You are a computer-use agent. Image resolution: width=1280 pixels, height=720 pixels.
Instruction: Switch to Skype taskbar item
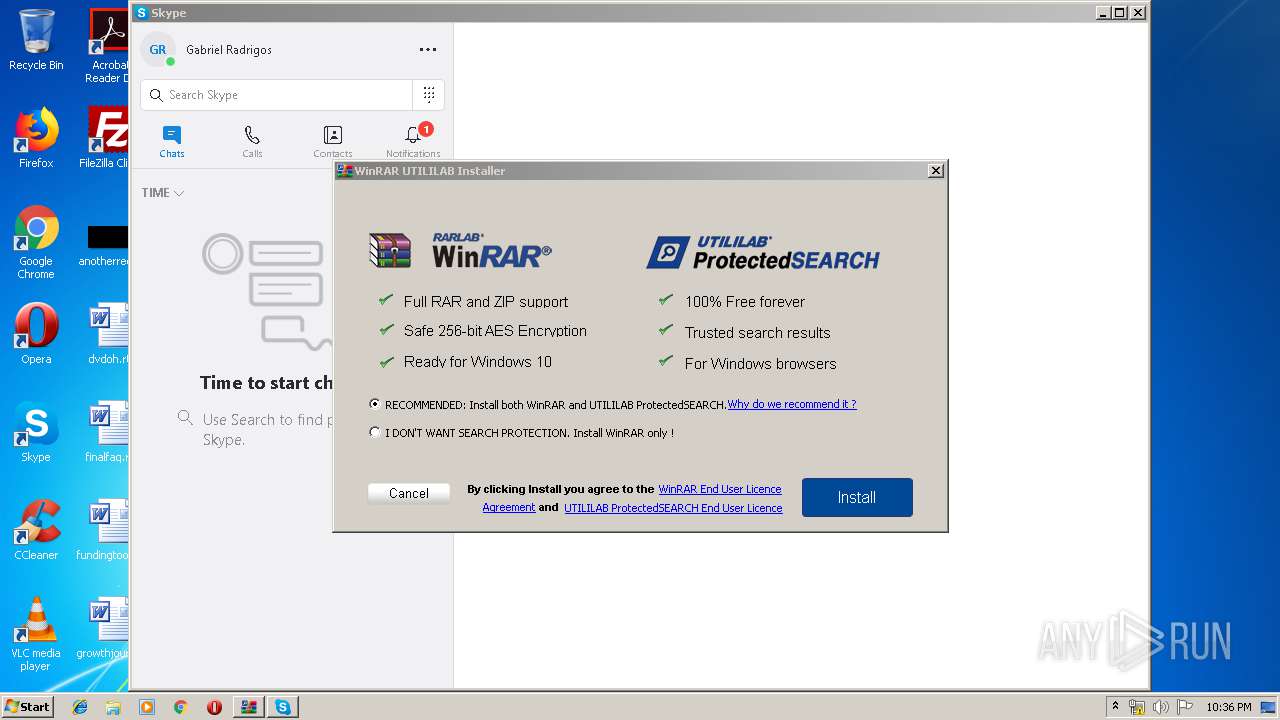[283, 707]
